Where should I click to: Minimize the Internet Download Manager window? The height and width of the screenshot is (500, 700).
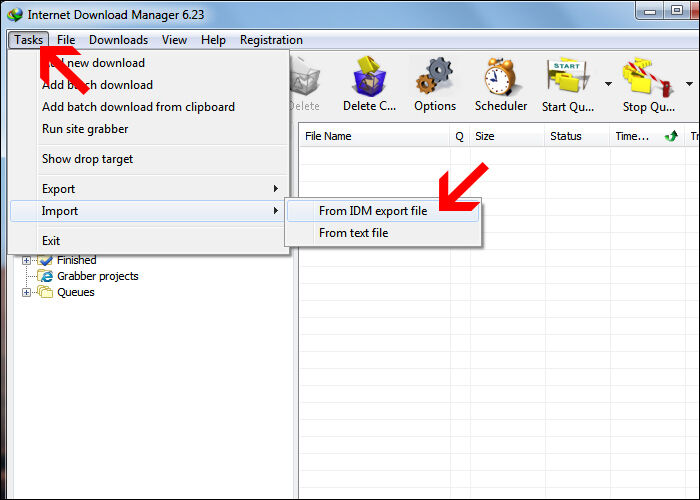[x=650, y=11]
